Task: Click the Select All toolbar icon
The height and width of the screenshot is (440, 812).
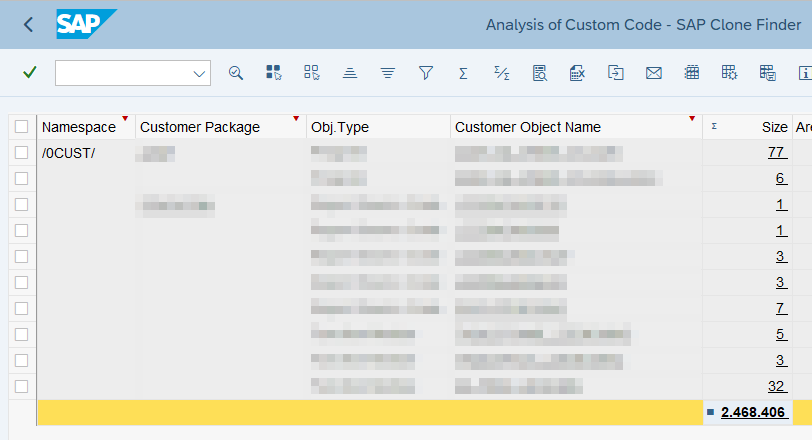Action: click(273, 72)
